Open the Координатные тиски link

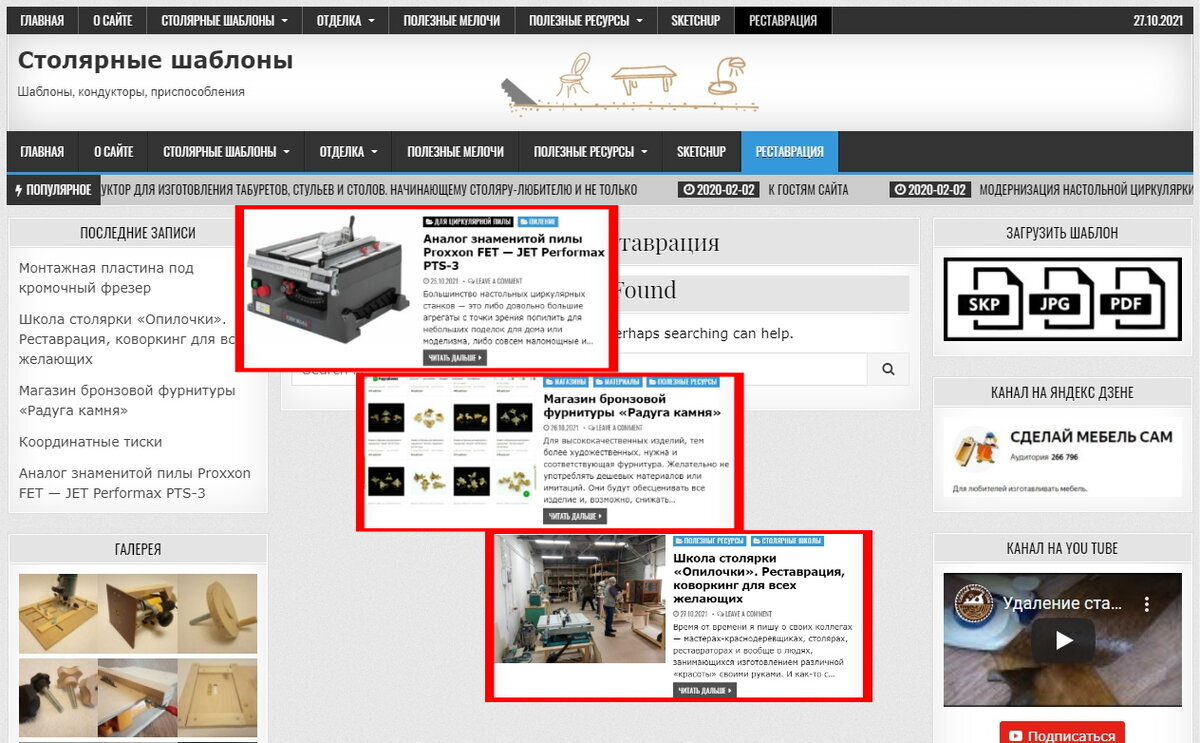90,442
